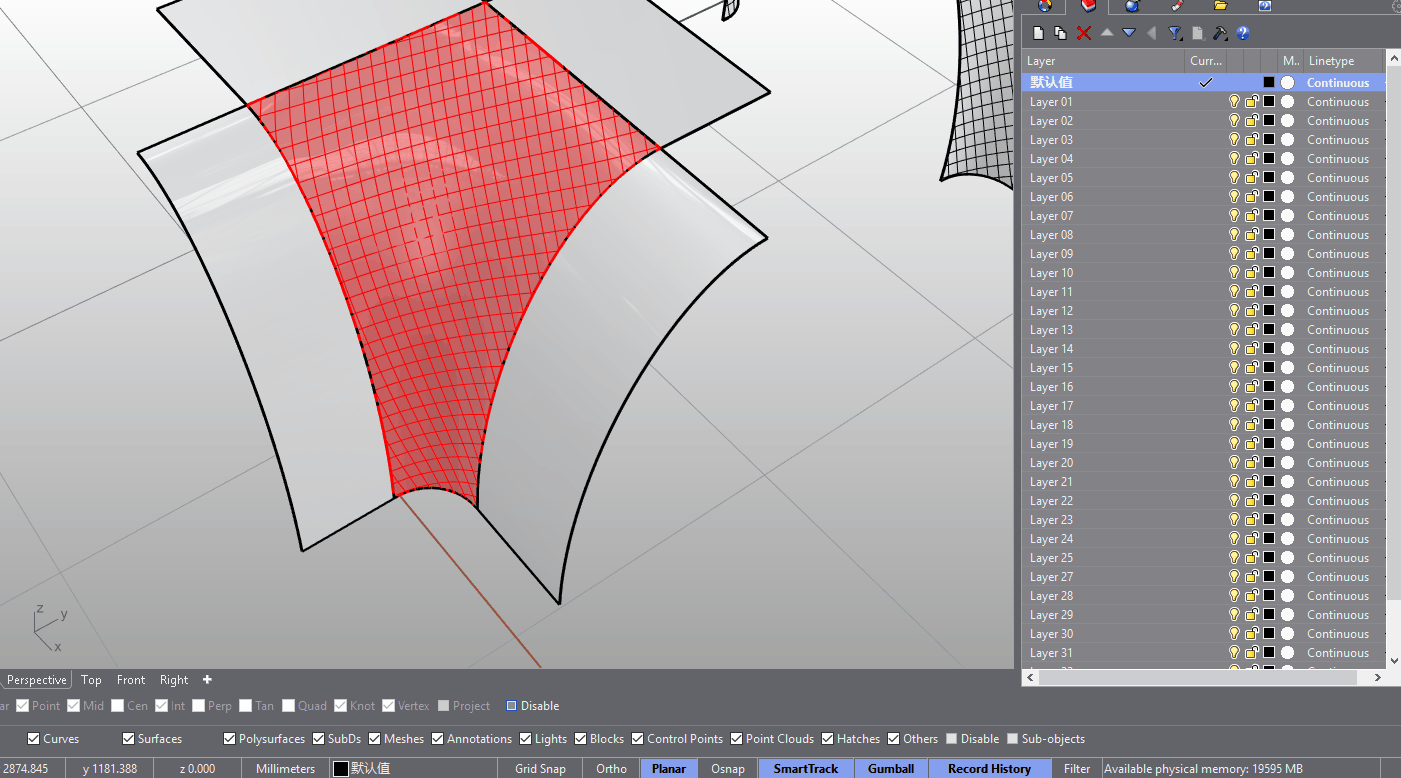Delete the layer using the red X icon
Image resolution: width=1401 pixels, height=778 pixels.
1084,33
